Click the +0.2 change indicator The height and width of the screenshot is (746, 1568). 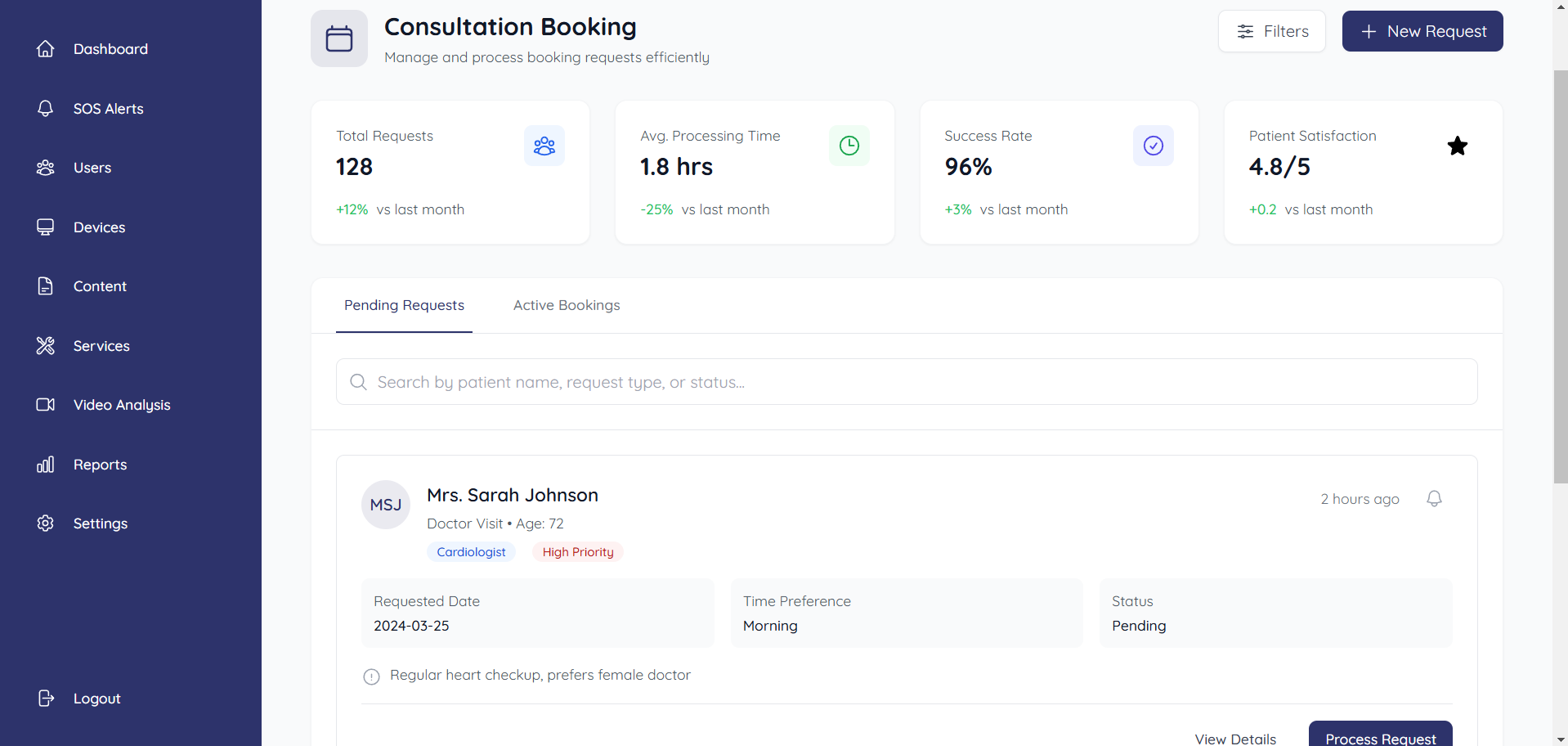coord(1262,209)
